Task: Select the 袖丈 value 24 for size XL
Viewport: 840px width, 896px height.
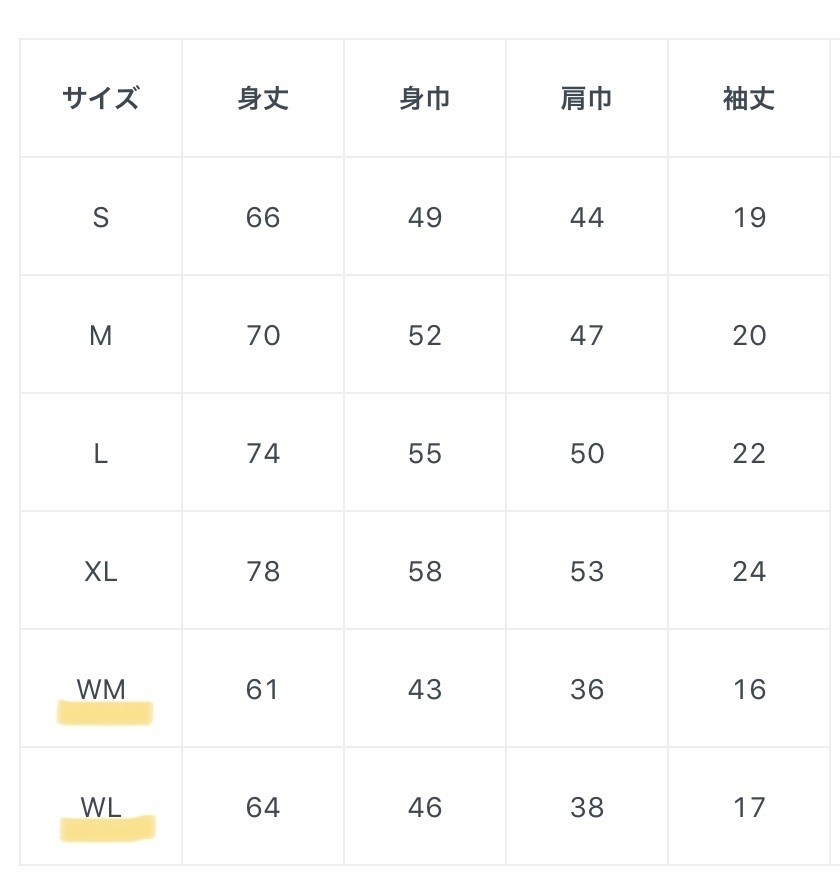Action: point(749,571)
